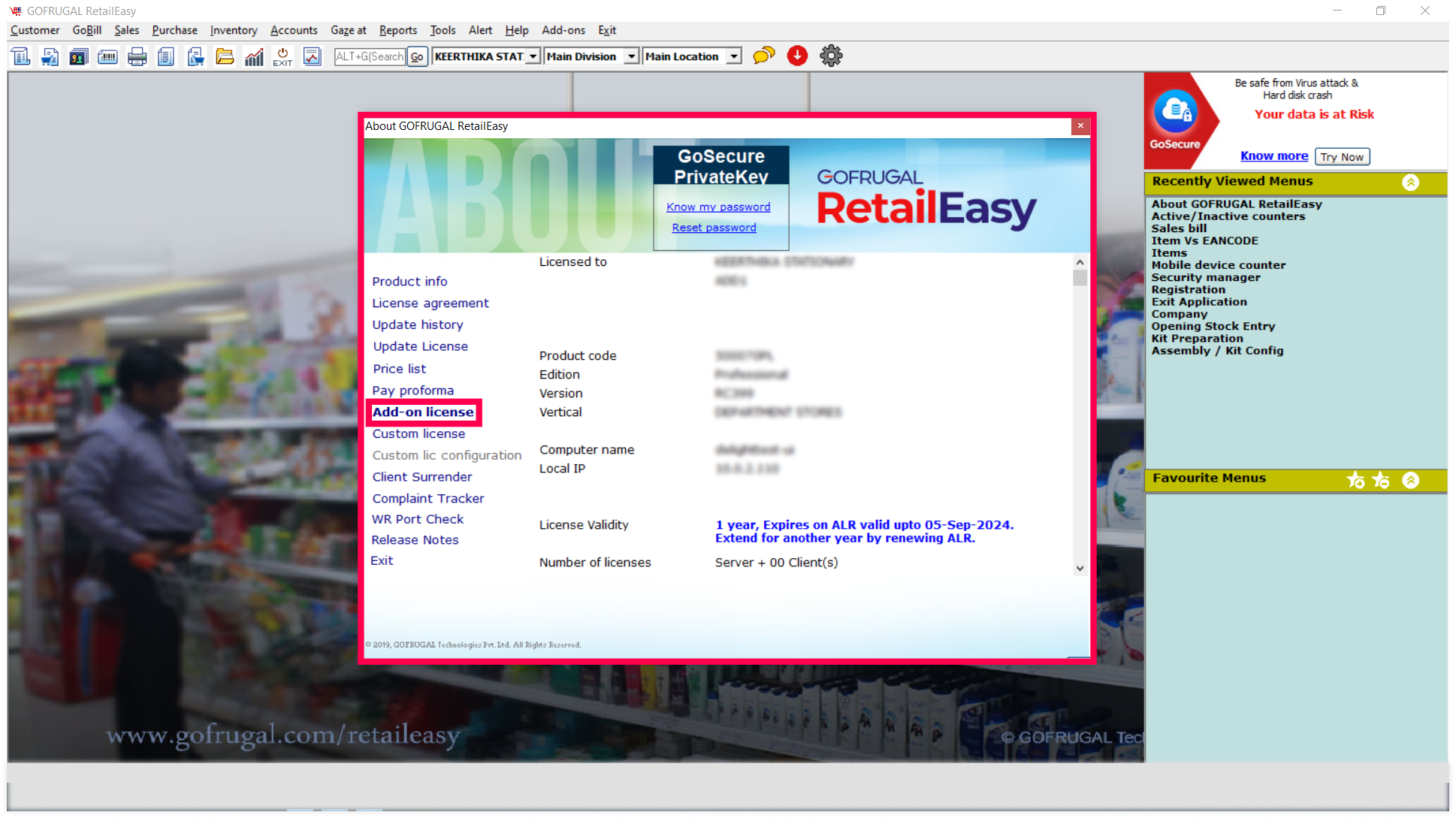Open the Main Division dropdown
The image size is (1456, 818).
point(631,56)
